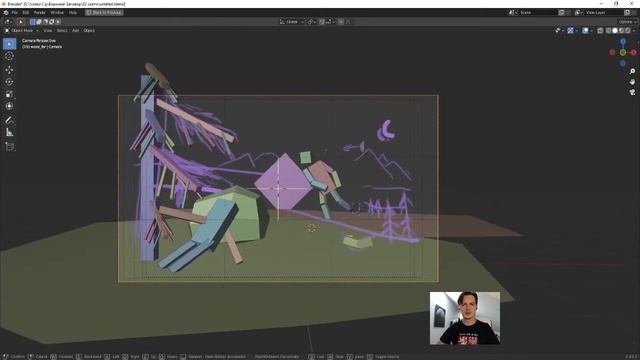Select rendered viewport shading

pyautogui.click(x=627, y=31)
